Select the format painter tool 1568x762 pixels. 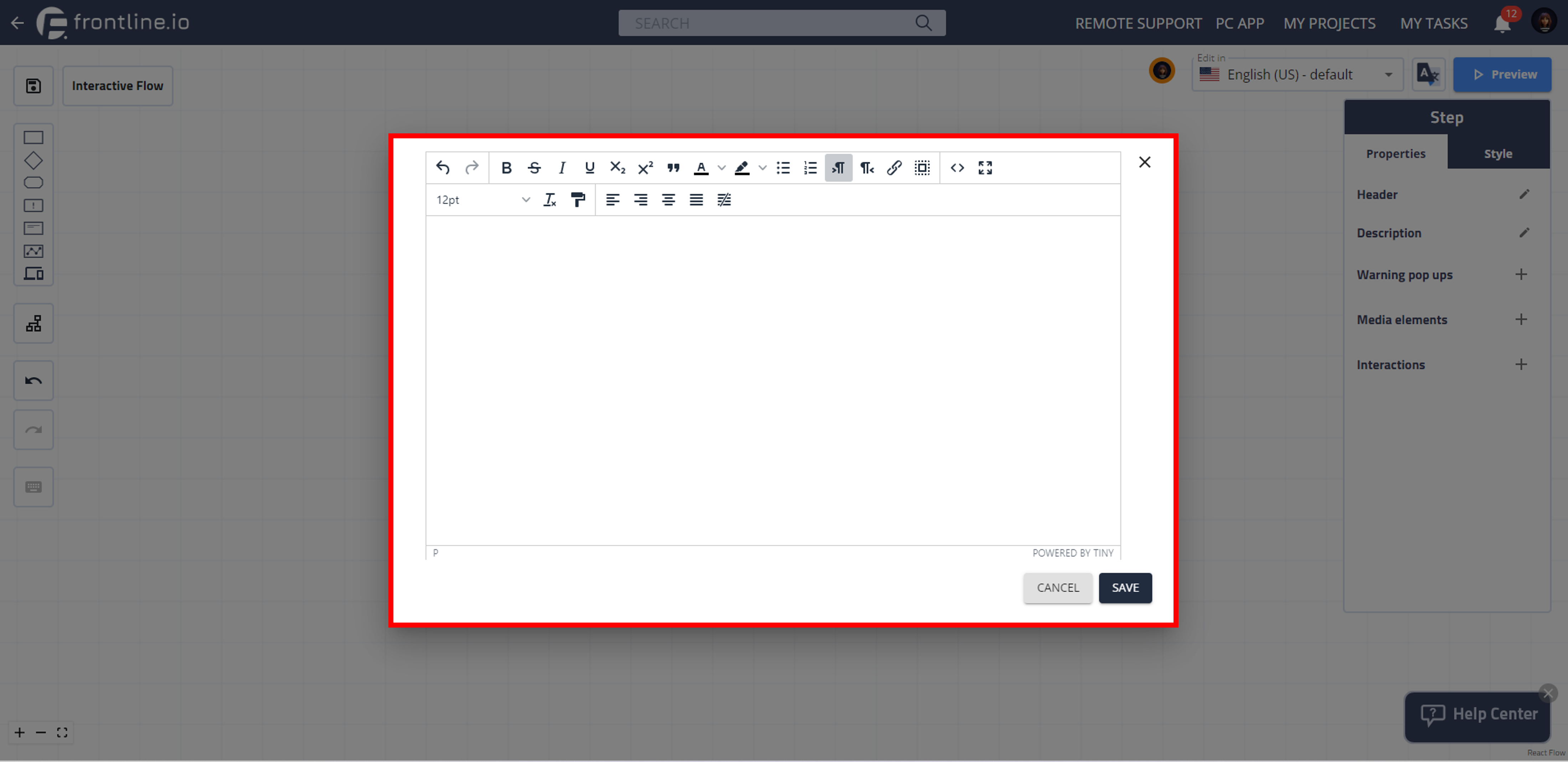tap(577, 200)
